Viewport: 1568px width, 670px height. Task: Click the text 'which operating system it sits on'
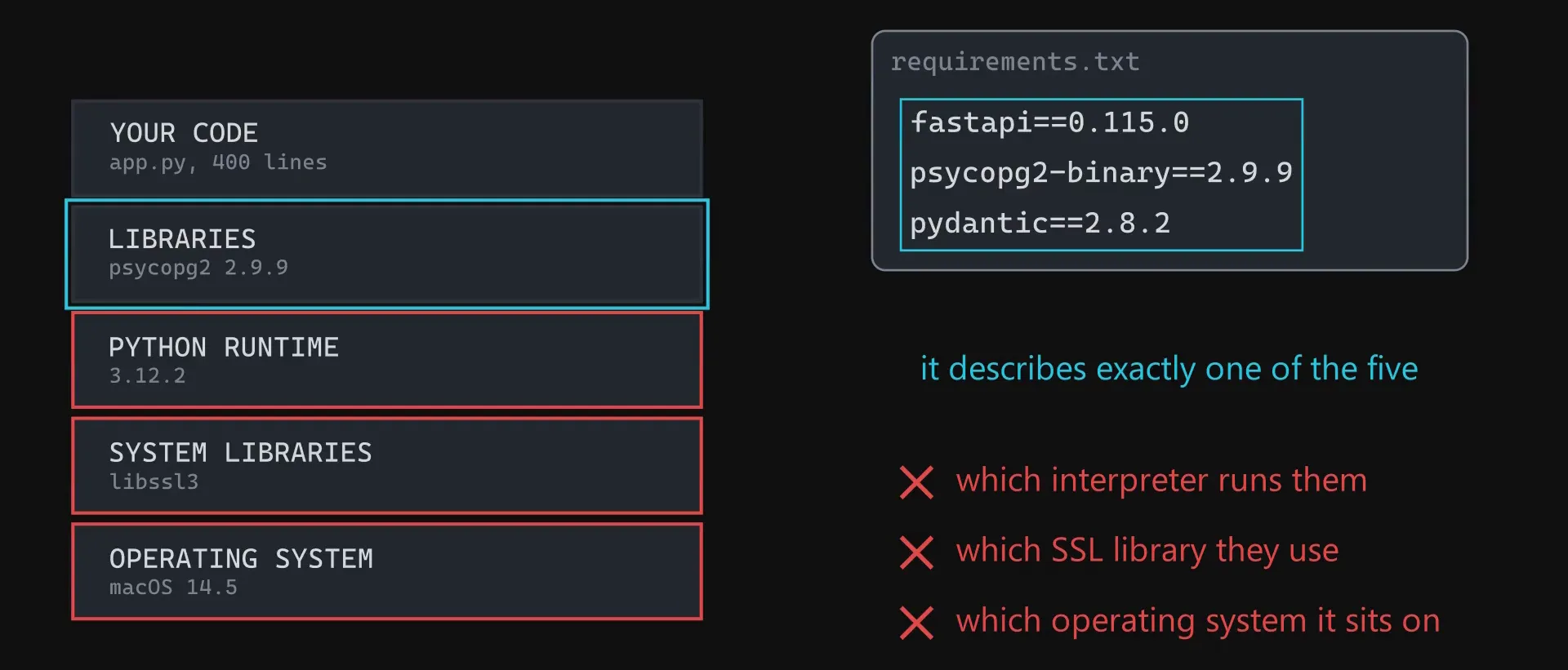pos(1198,621)
